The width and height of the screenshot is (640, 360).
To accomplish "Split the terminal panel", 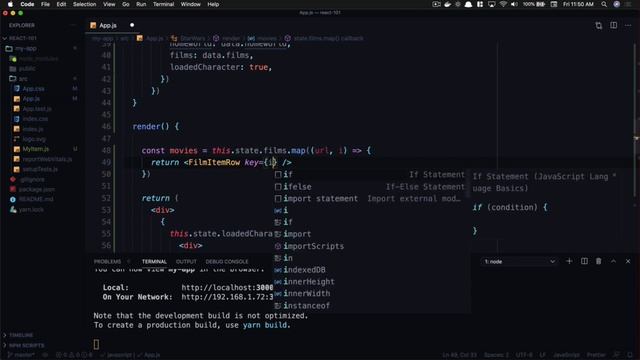I will (584, 261).
